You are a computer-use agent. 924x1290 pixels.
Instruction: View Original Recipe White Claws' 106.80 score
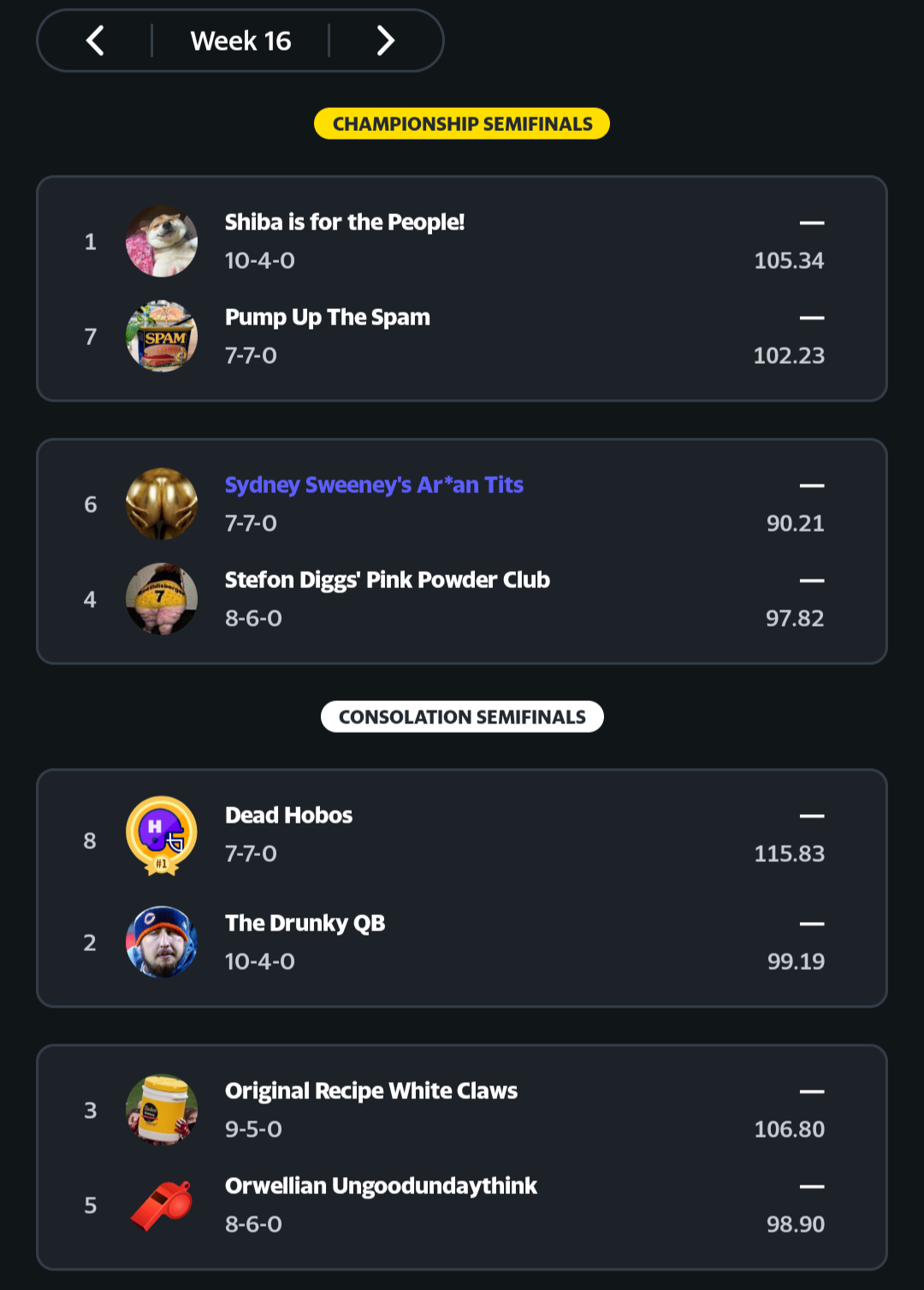789,1129
